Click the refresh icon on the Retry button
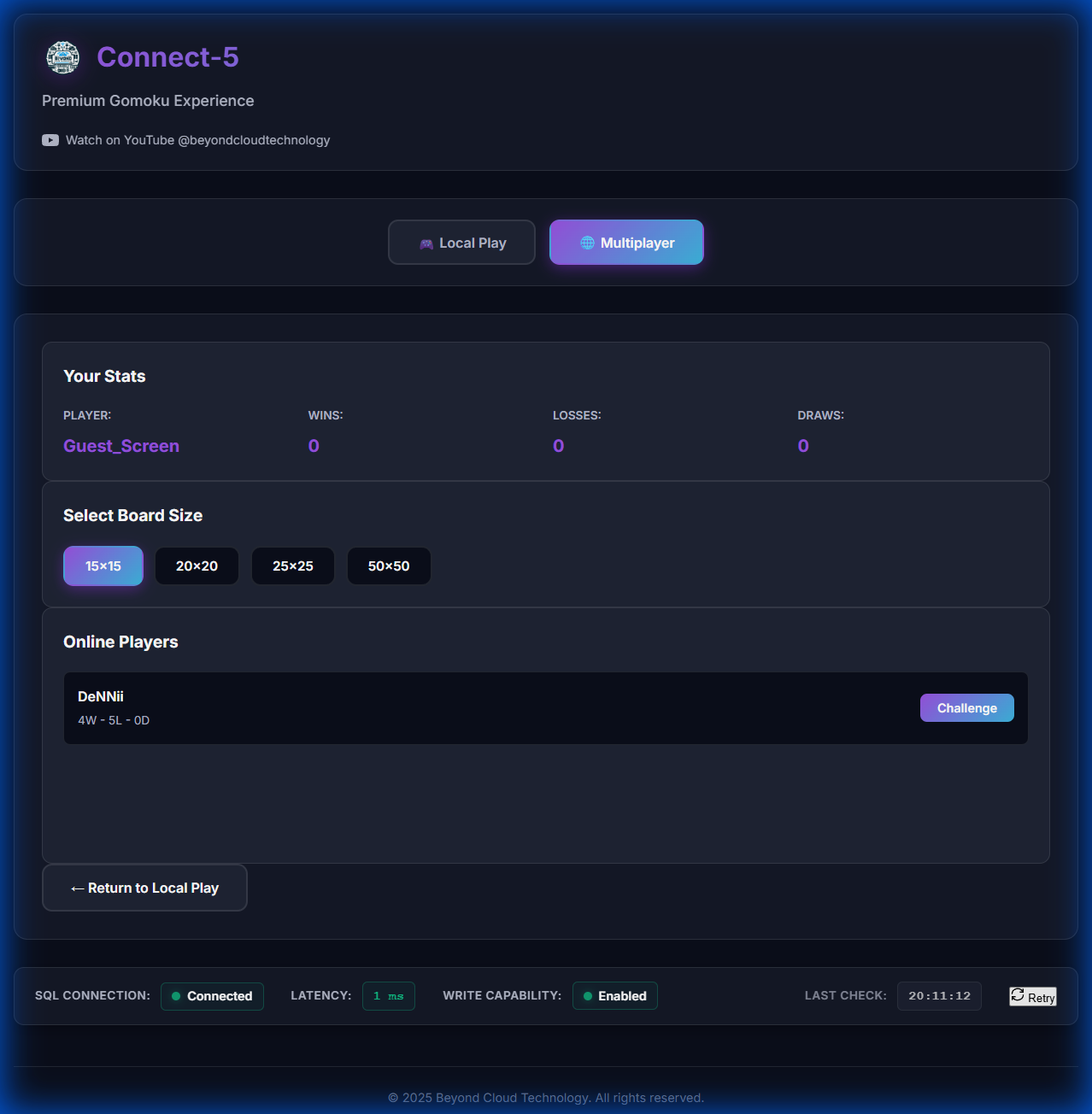The image size is (1092, 1114). (x=1018, y=994)
